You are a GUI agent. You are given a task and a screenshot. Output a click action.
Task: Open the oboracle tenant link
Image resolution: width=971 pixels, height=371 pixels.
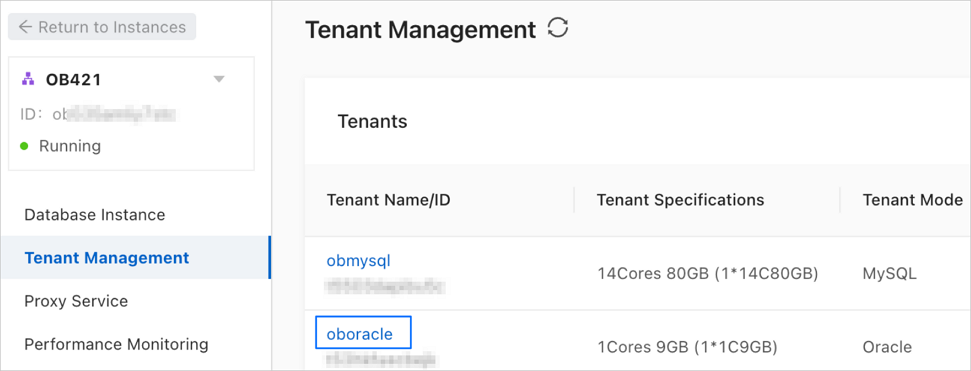click(360, 334)
